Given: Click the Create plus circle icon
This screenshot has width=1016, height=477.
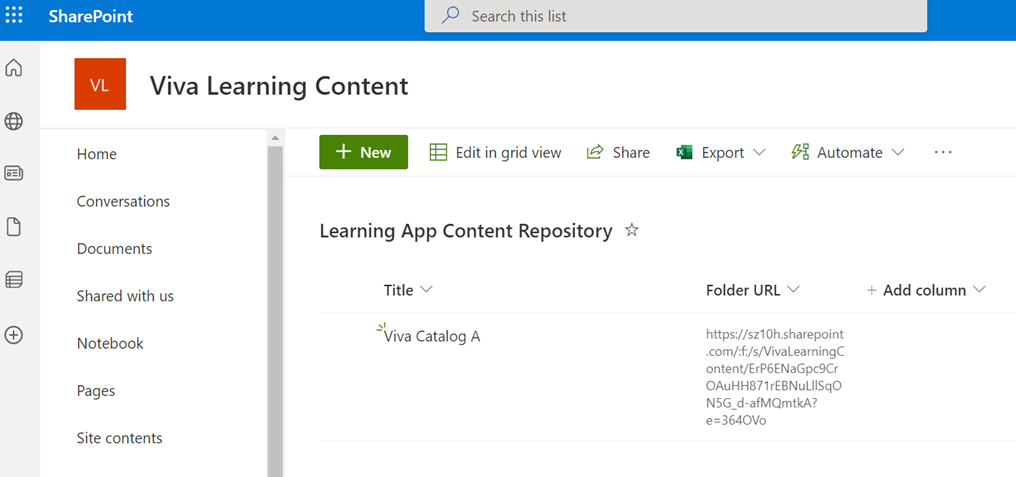Looking at the screenshot, I should pos(14,335).
